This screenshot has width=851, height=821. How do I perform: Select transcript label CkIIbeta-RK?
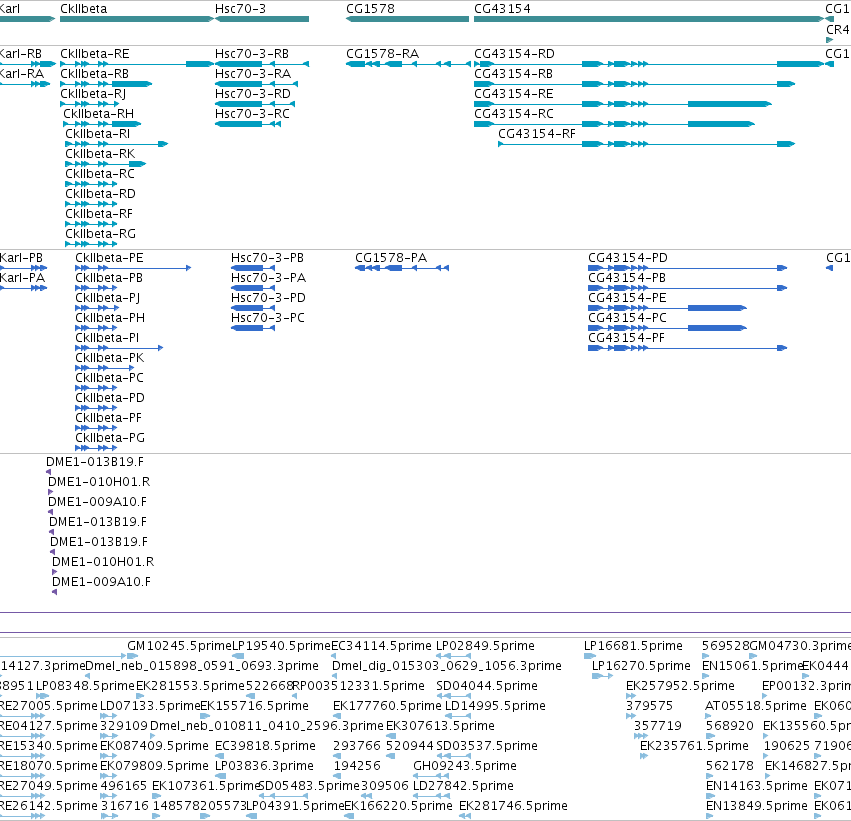click(x=100, y=154)
